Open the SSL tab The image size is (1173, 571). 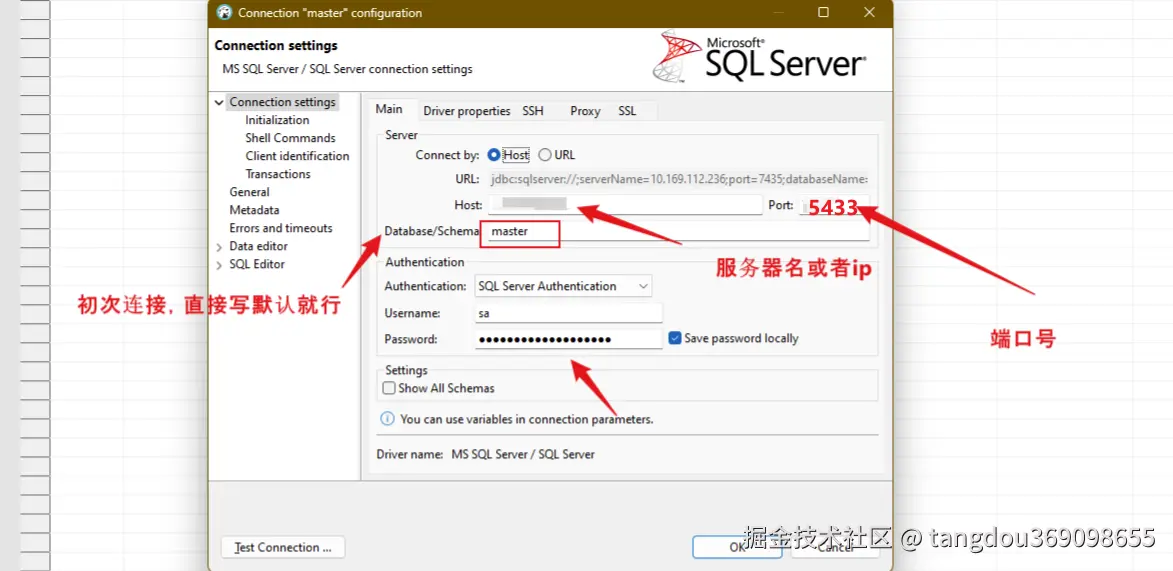coord(627,111)
